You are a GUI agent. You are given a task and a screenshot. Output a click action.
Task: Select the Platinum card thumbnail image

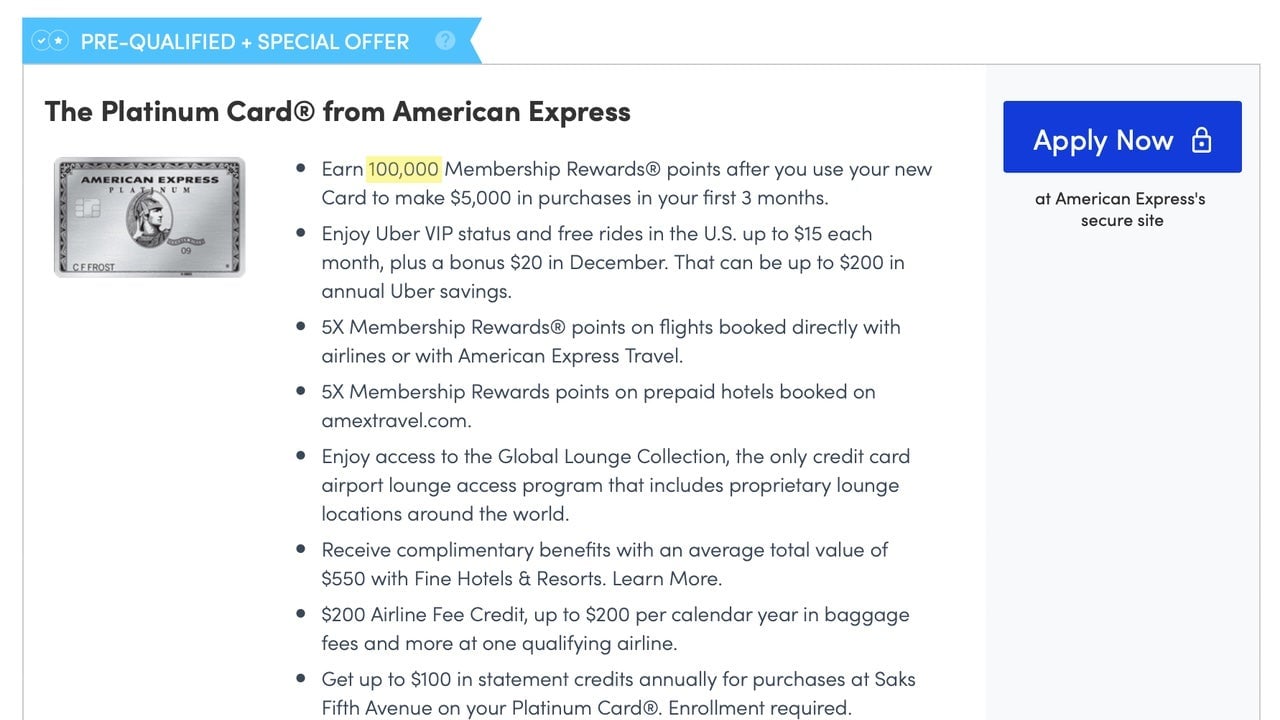coord(149,217)
